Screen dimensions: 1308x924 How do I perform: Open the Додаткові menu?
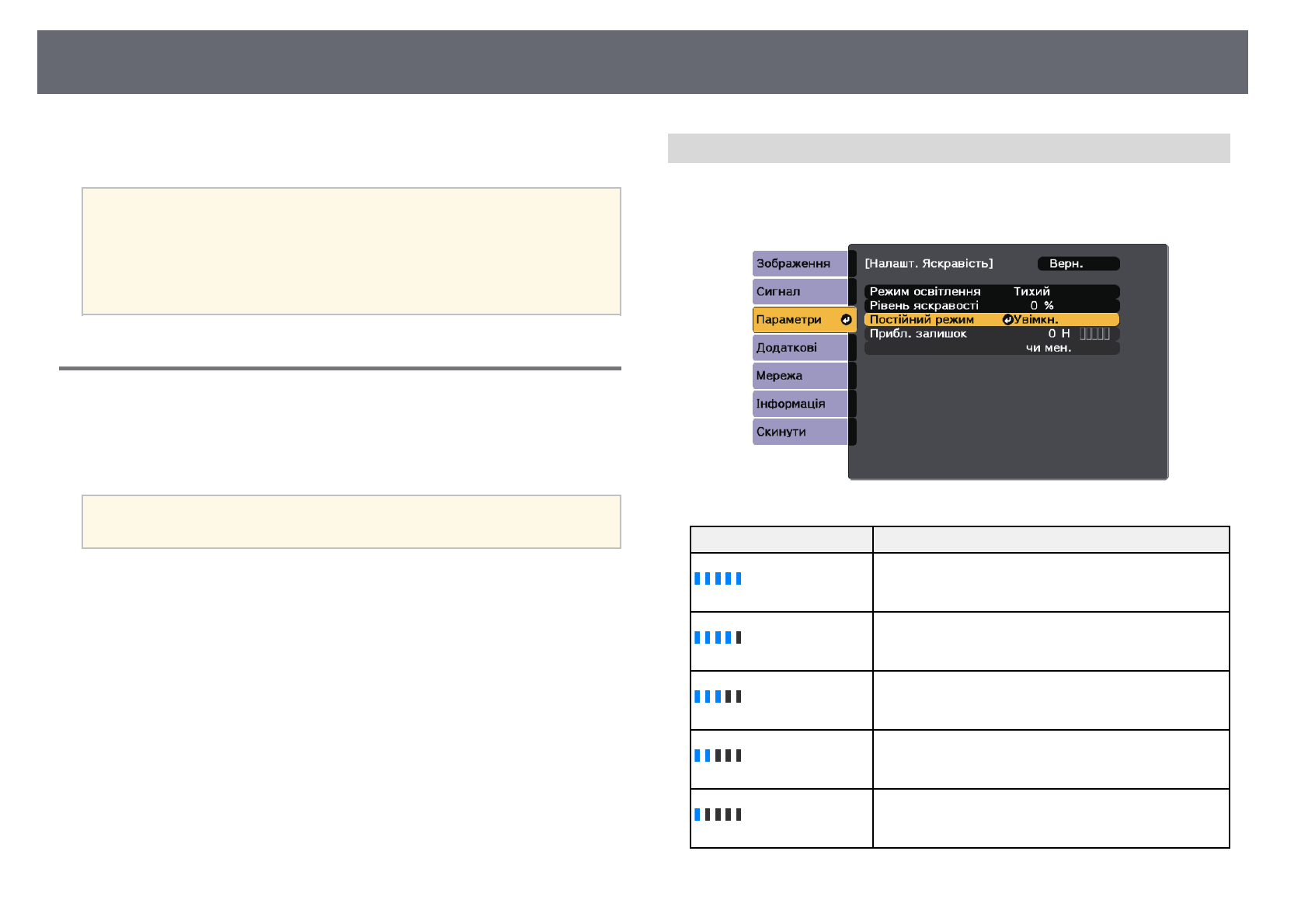pos(799,348)
